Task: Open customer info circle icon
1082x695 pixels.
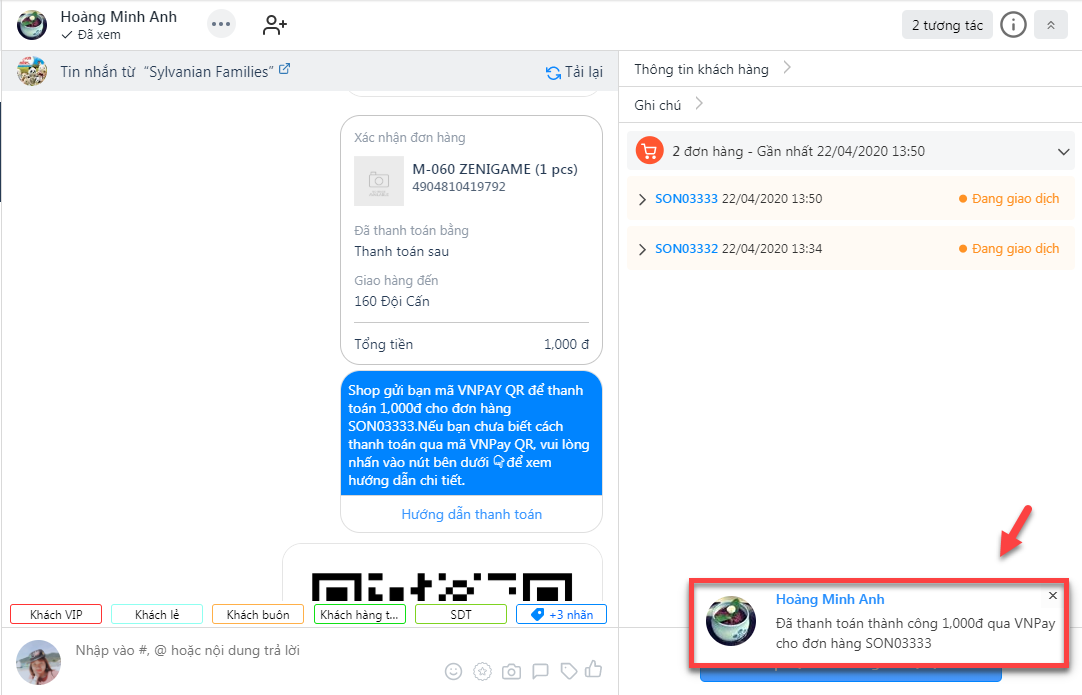Action: click(x=1013, y=26)
